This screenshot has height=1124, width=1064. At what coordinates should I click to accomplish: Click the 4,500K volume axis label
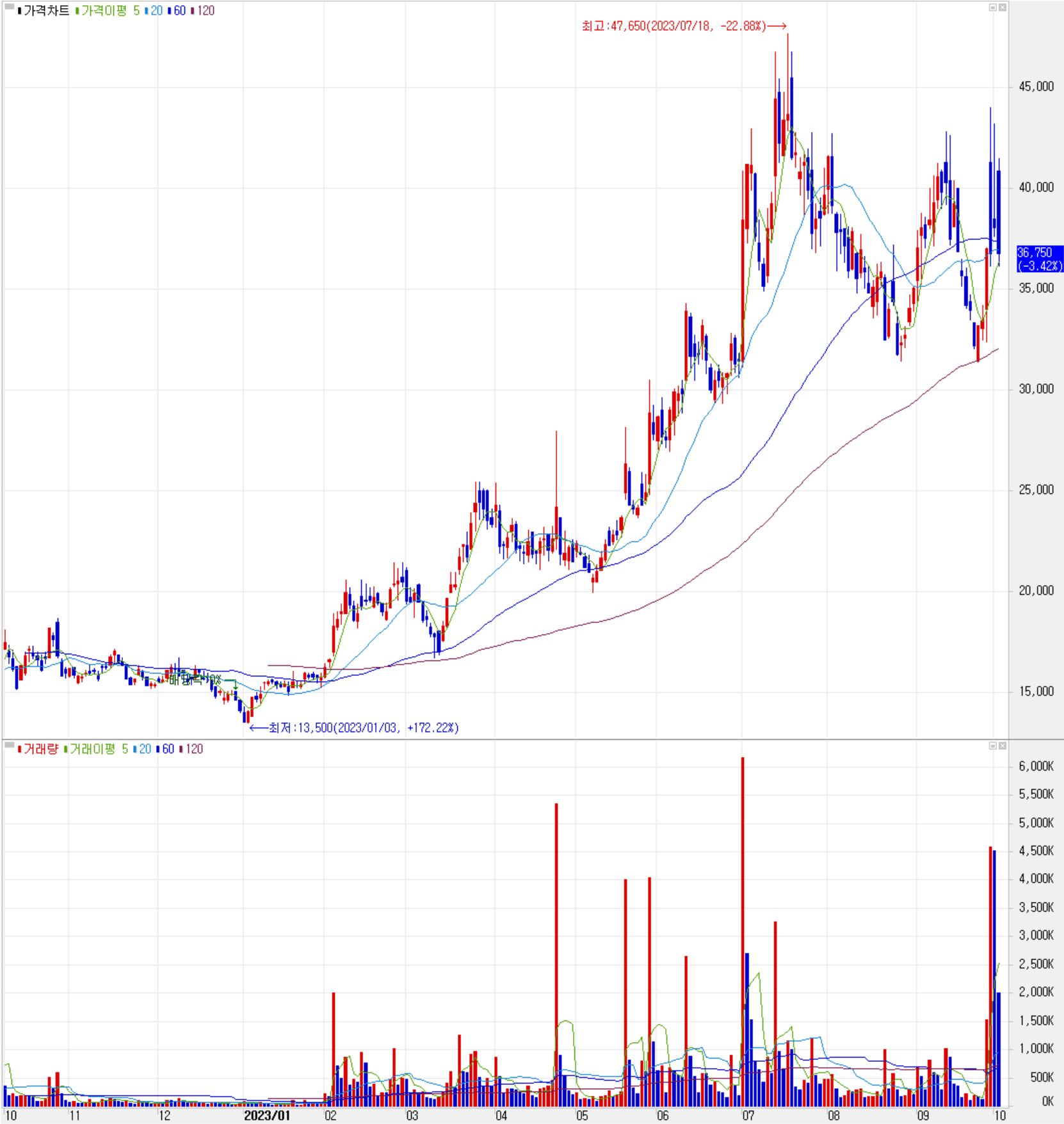tap(1036, 851)
